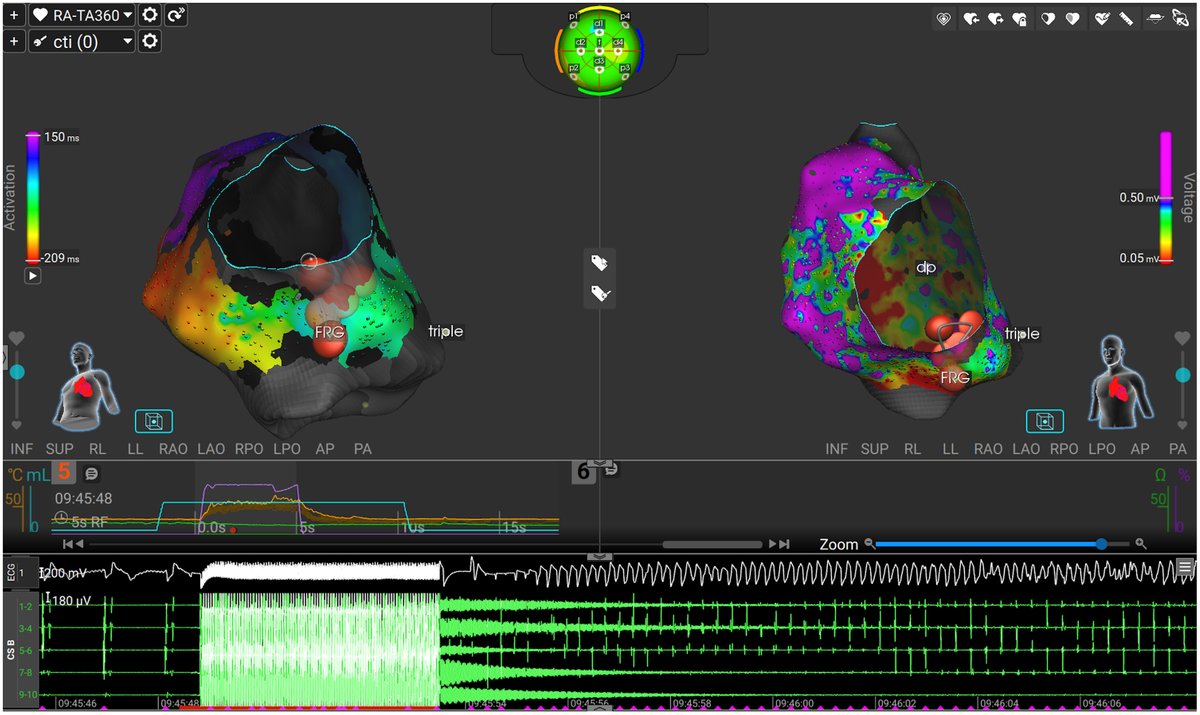Select the PA orientation under the right map
This screenshot has height=715, width=1200.
point(1177,449)
